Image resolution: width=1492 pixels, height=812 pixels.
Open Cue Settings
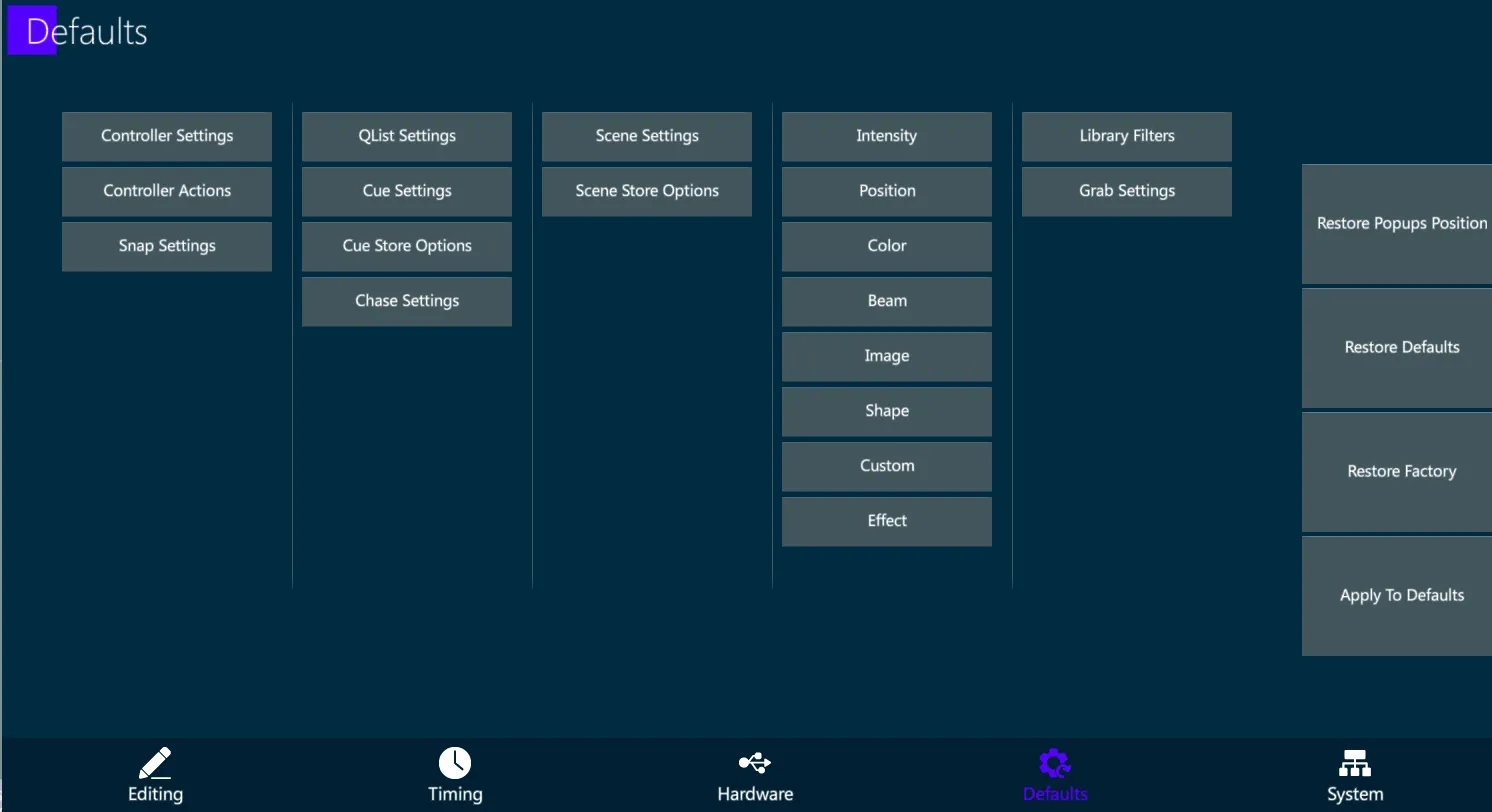pyautogui.click(x=407, y=191)
